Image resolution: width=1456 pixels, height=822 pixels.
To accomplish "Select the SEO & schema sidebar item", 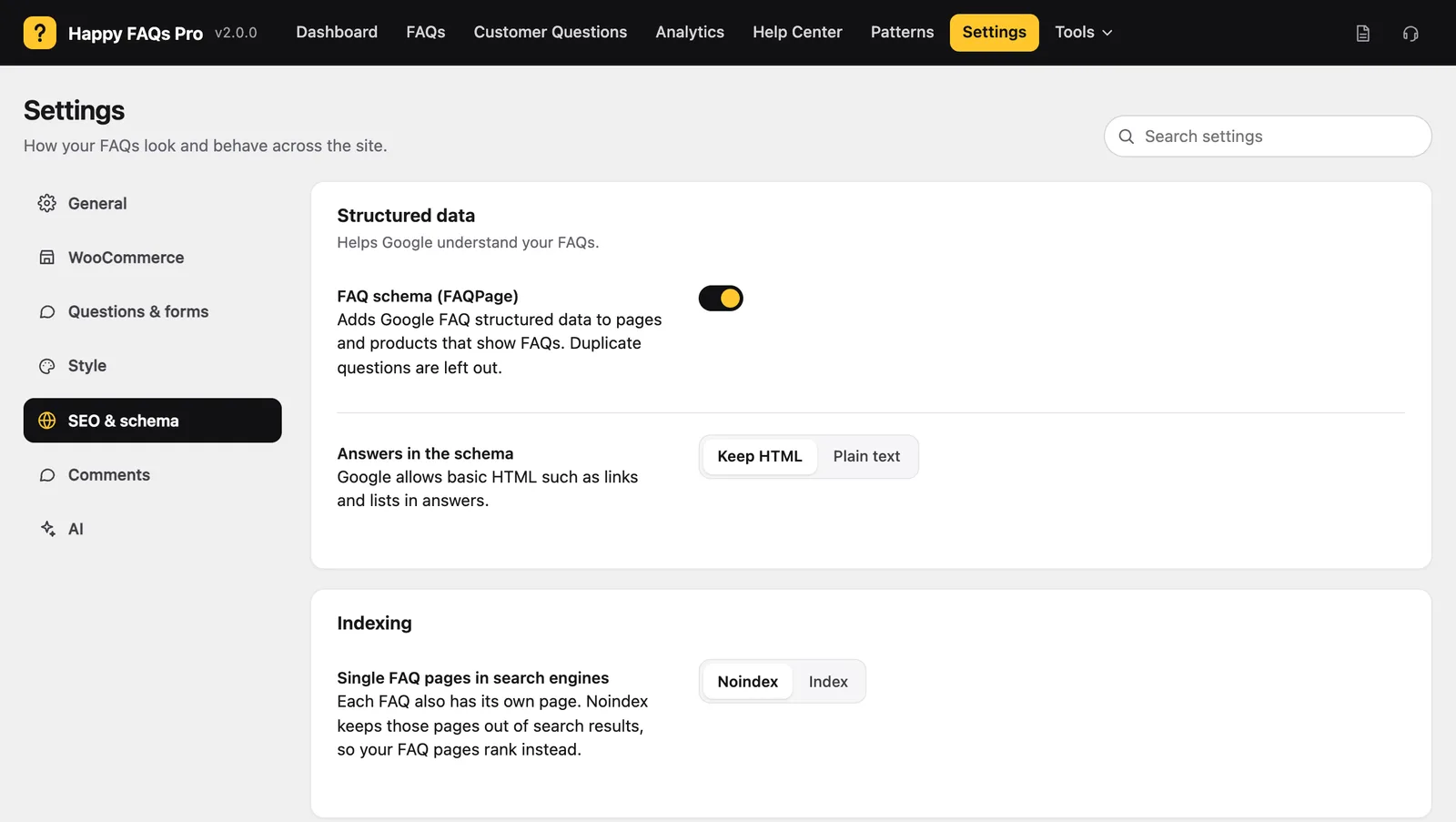I will [x=153, y=421].
